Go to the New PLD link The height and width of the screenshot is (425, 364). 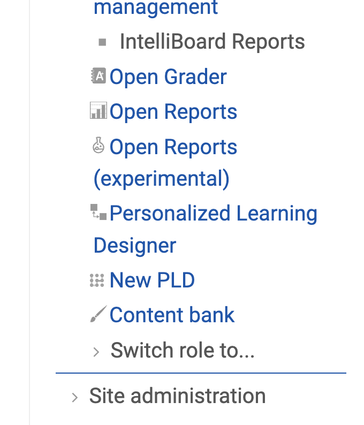[x=152, y=280]
